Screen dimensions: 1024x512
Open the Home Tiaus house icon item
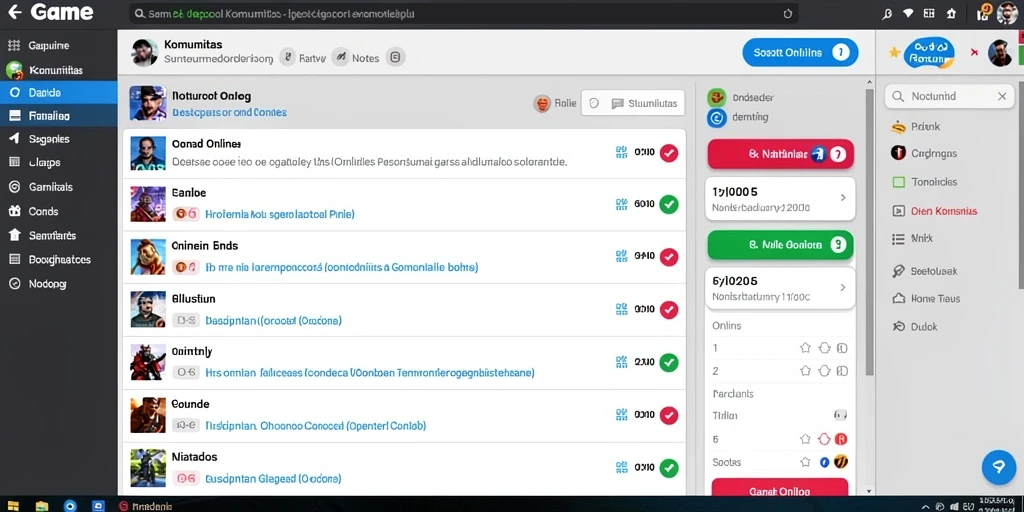(899, 298)
